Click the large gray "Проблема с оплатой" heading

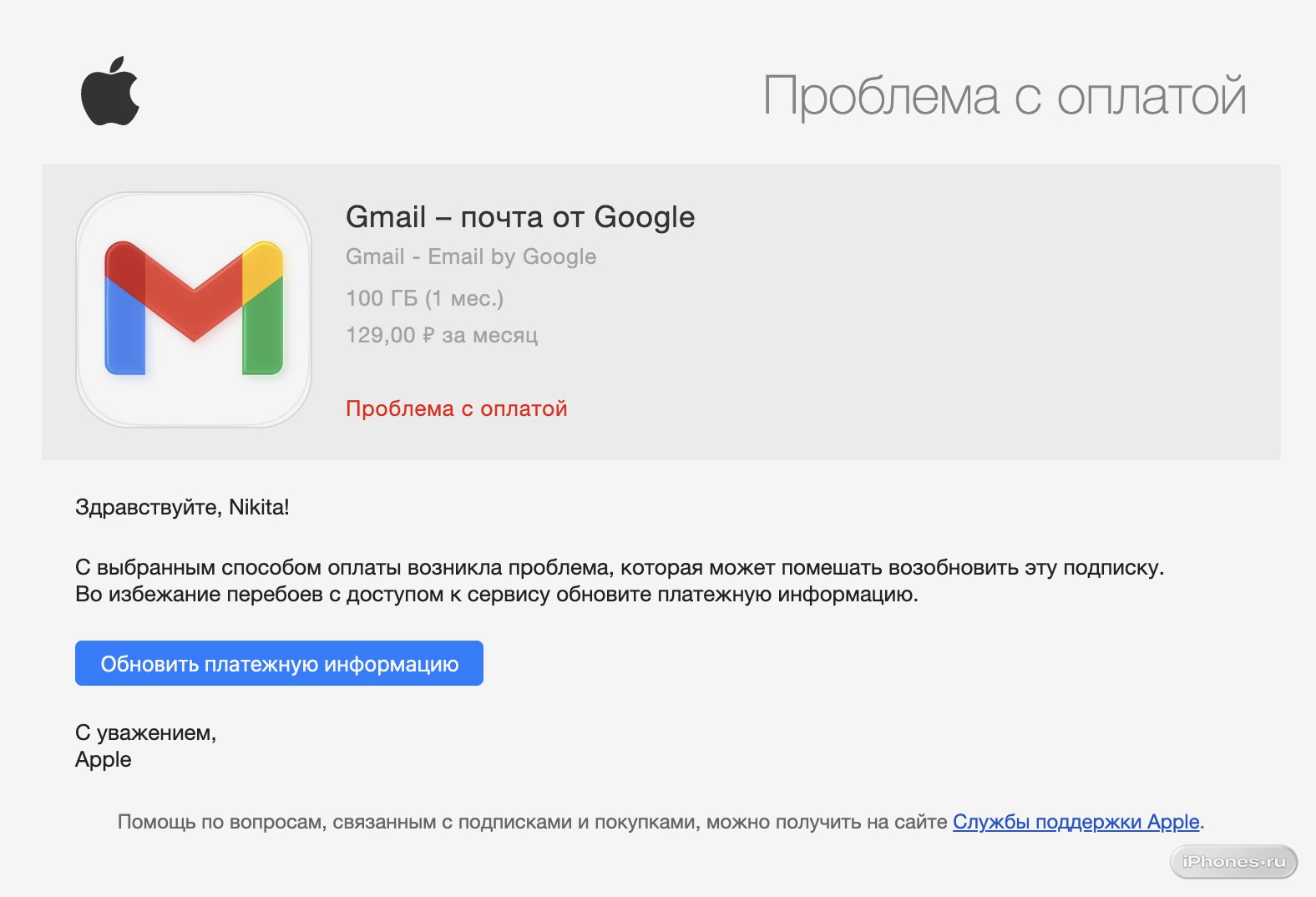click(x=1005, y=96)
